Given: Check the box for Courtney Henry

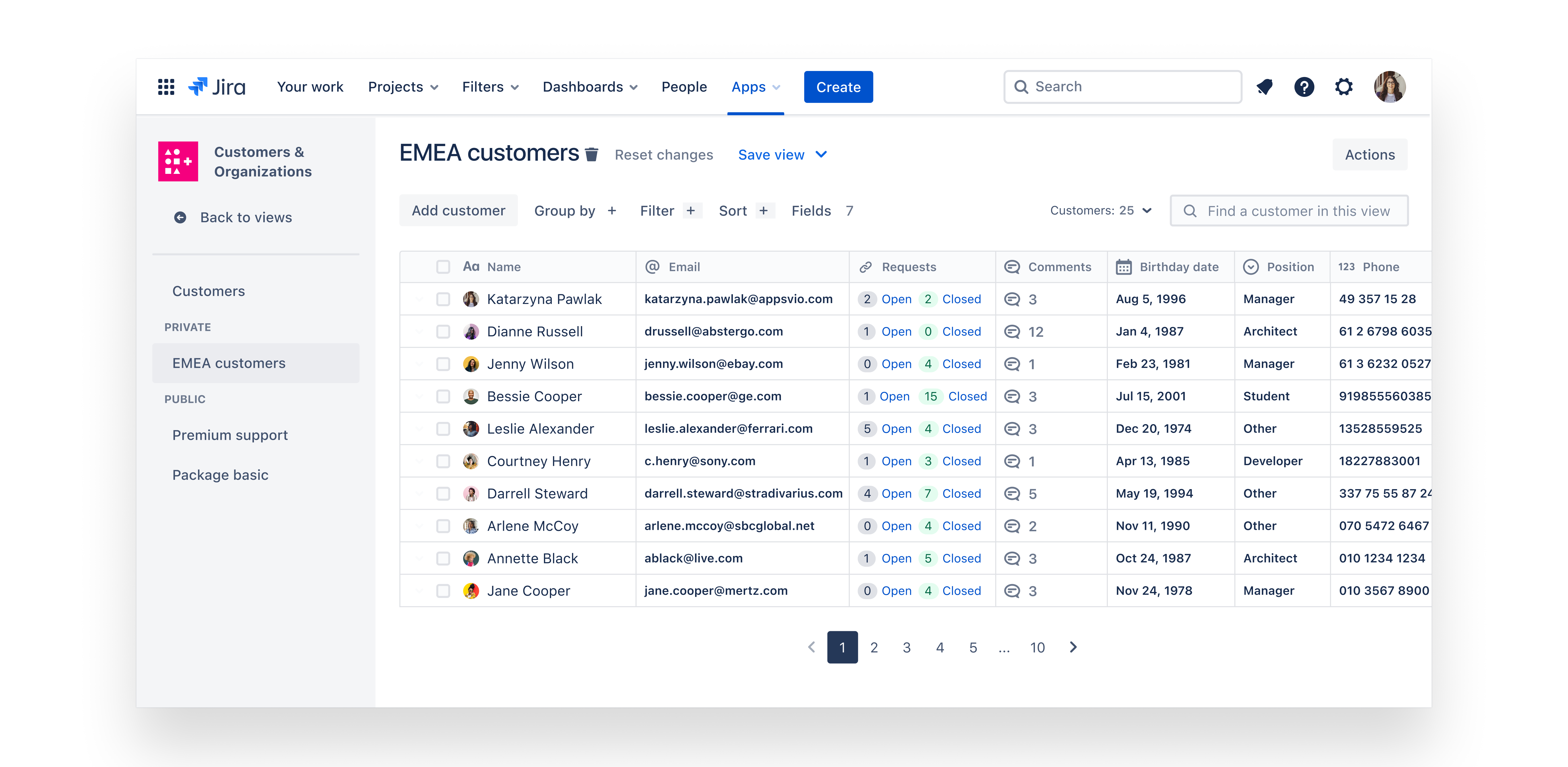Looking at the screenshot, I should point(443,461).
